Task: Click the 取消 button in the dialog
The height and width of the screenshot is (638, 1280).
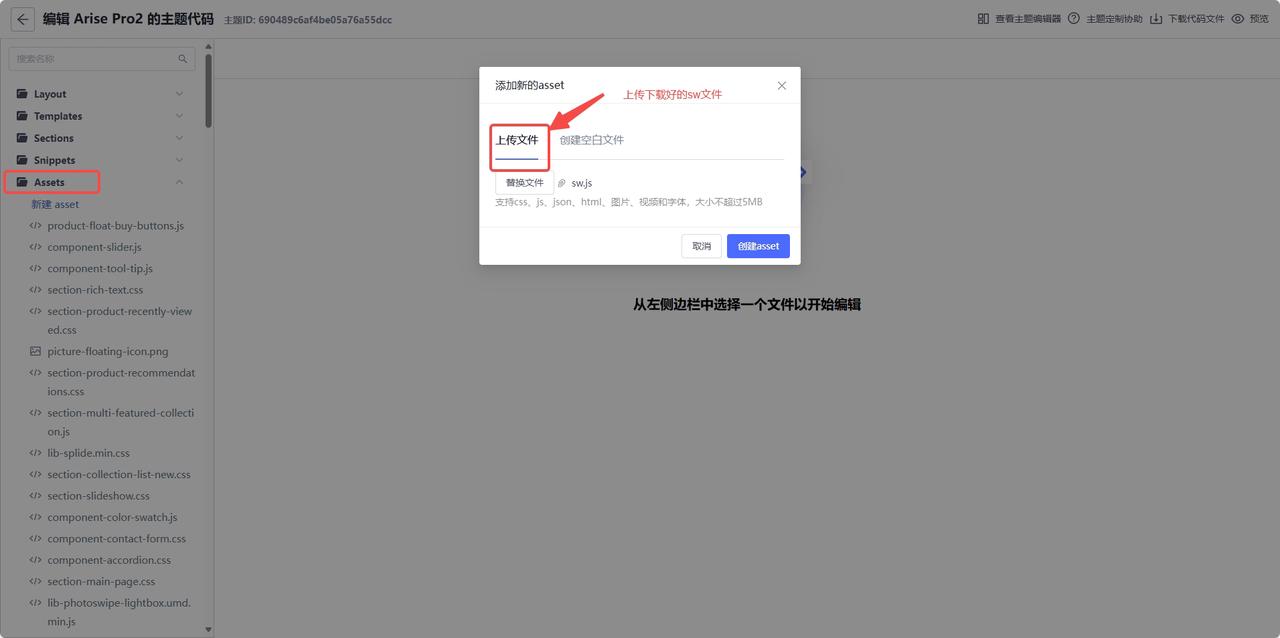Action: click(701, 246)
